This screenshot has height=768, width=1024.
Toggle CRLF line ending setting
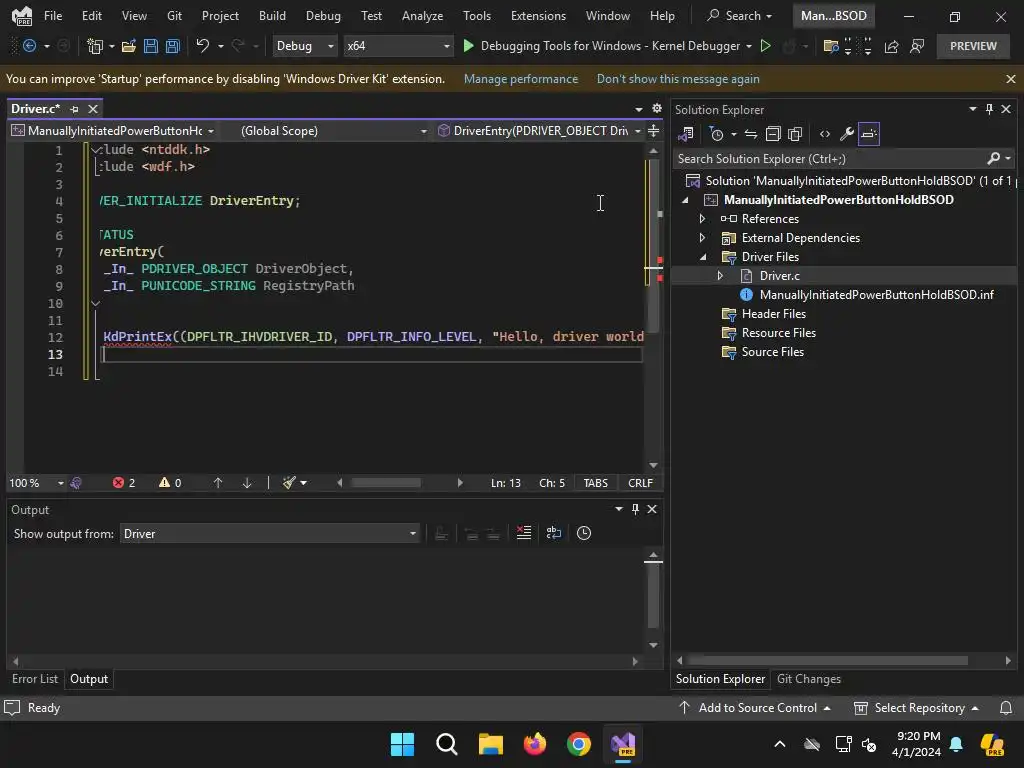click(x=640, y=483)
